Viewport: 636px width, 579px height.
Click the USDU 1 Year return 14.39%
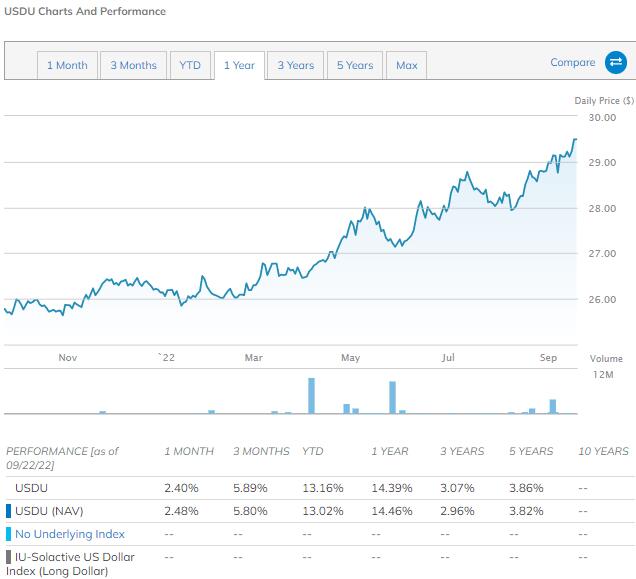tap(389, 487)
